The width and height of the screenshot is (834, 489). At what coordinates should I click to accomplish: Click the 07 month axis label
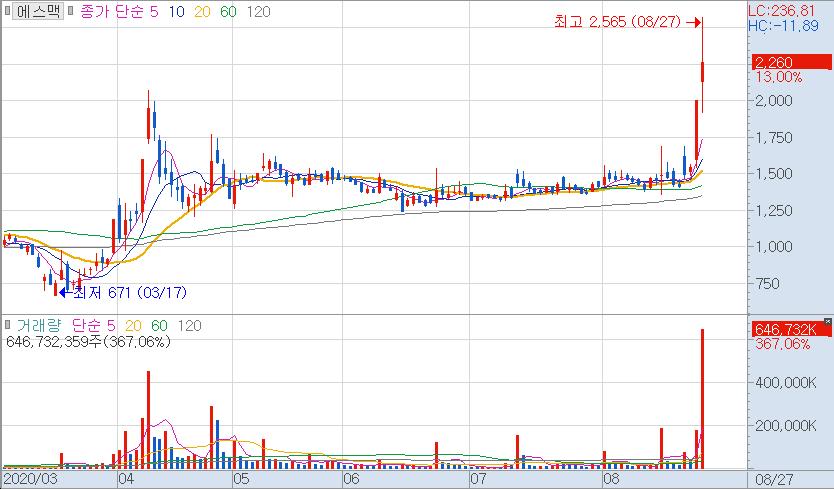(478, 479)
